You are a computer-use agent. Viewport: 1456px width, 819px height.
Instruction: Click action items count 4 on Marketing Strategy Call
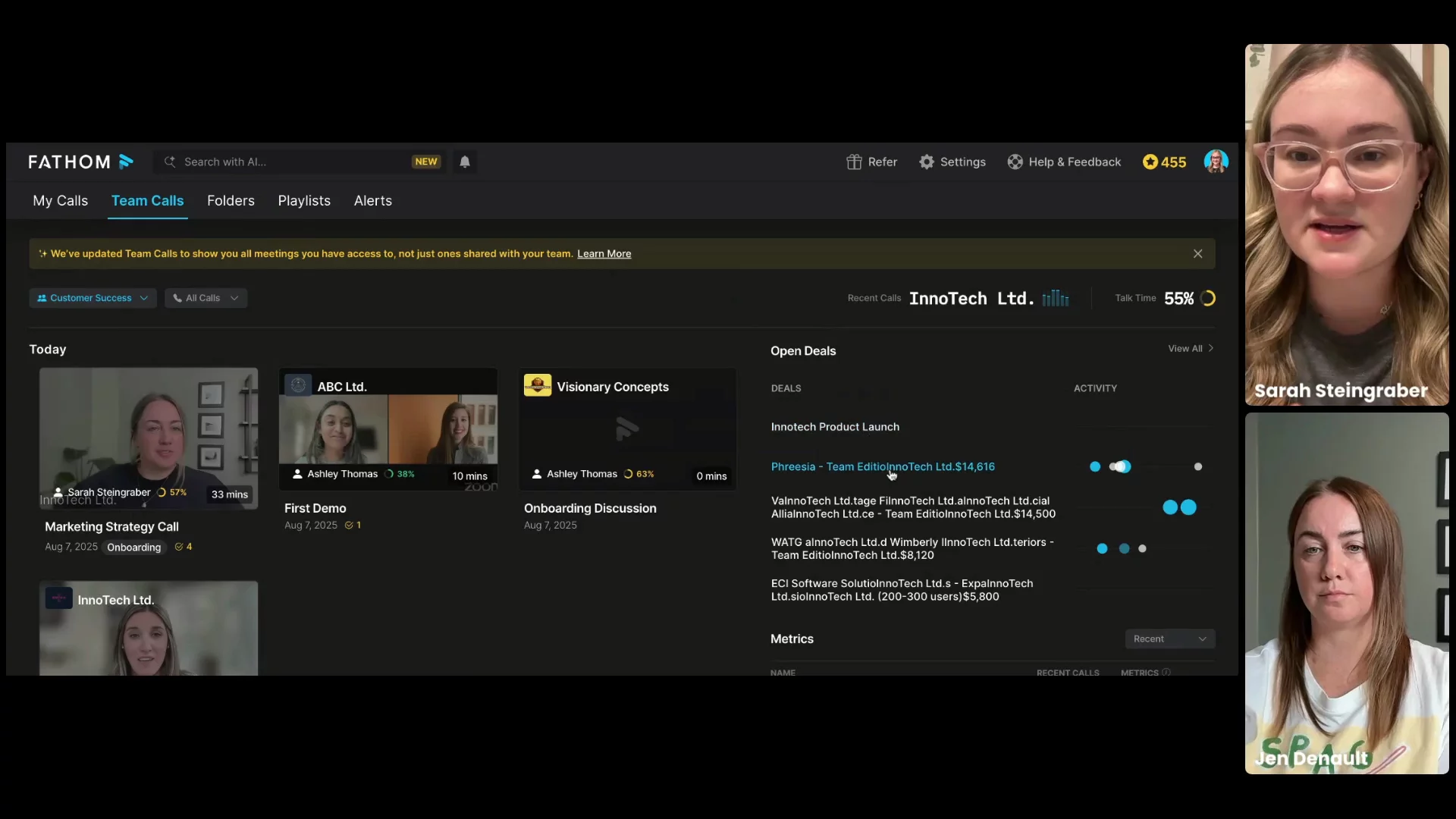[183, 546]
